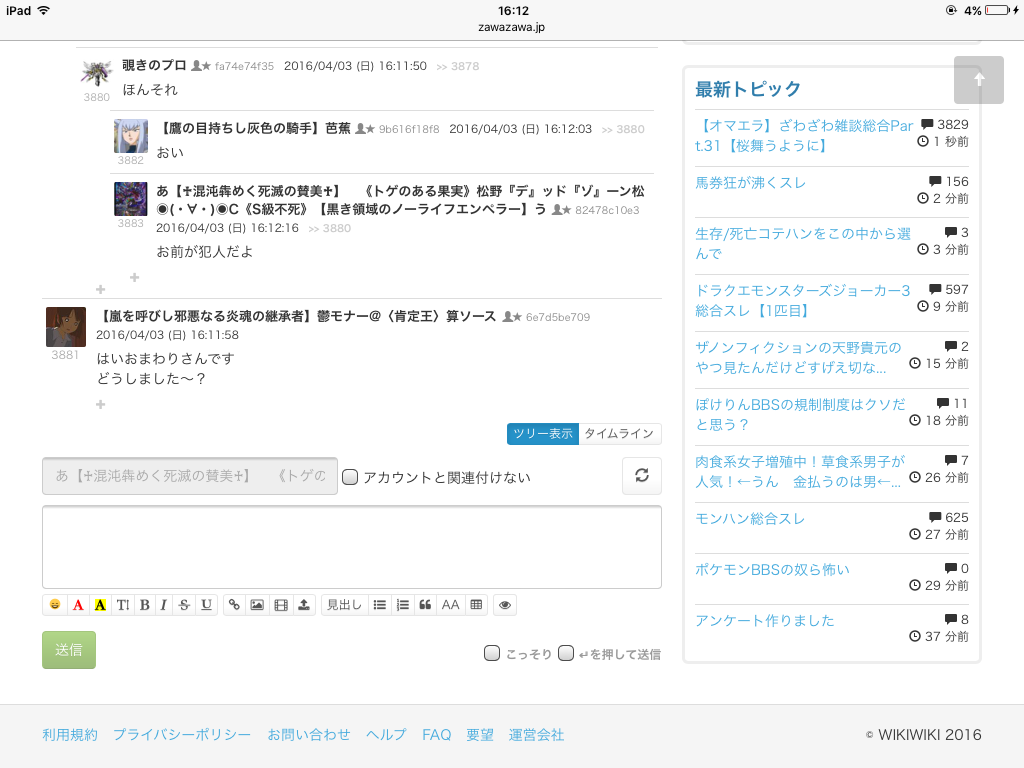Click the bold formatting icon

point(144,605)
